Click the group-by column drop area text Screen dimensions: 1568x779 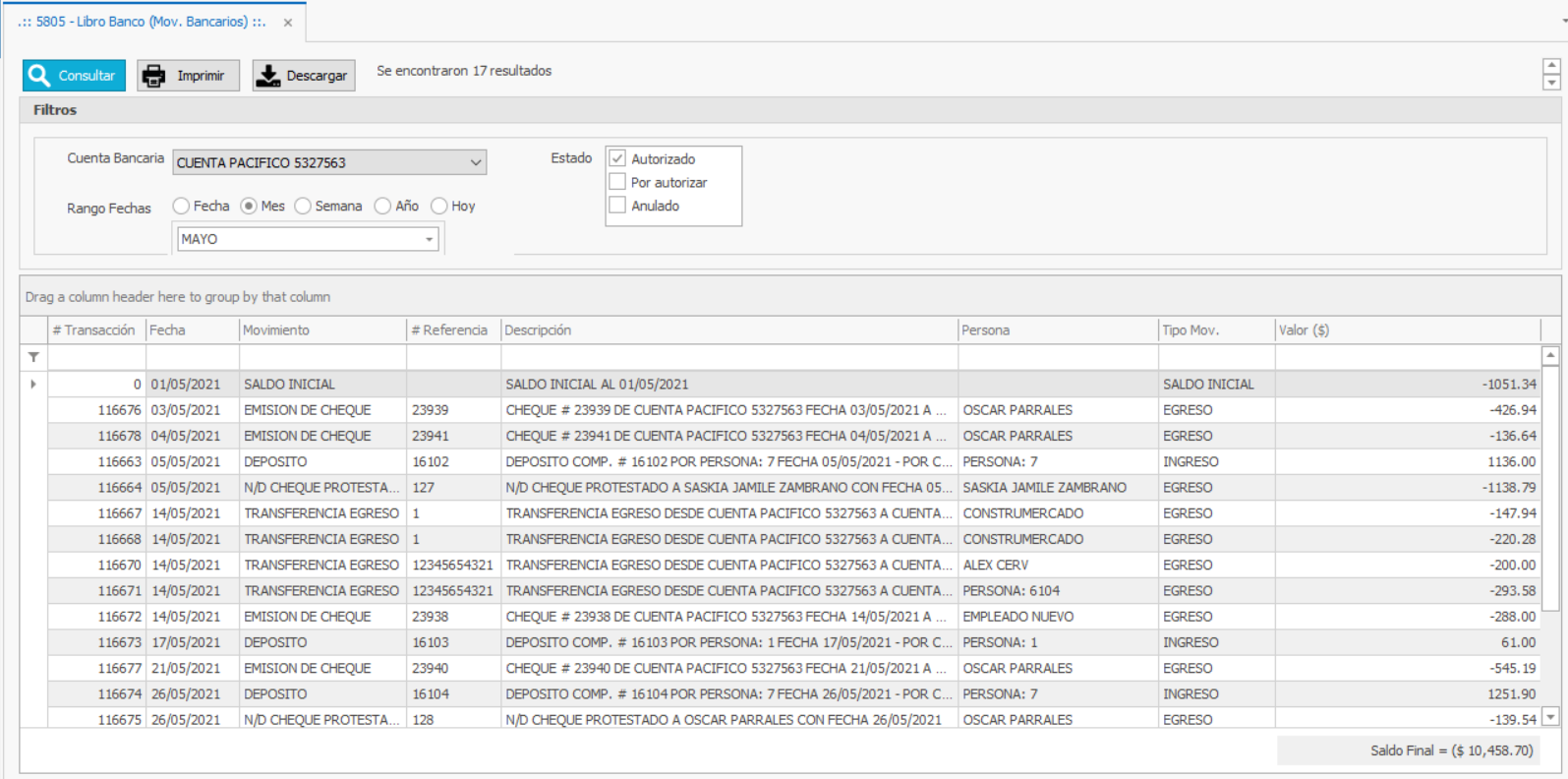point(178,297)
